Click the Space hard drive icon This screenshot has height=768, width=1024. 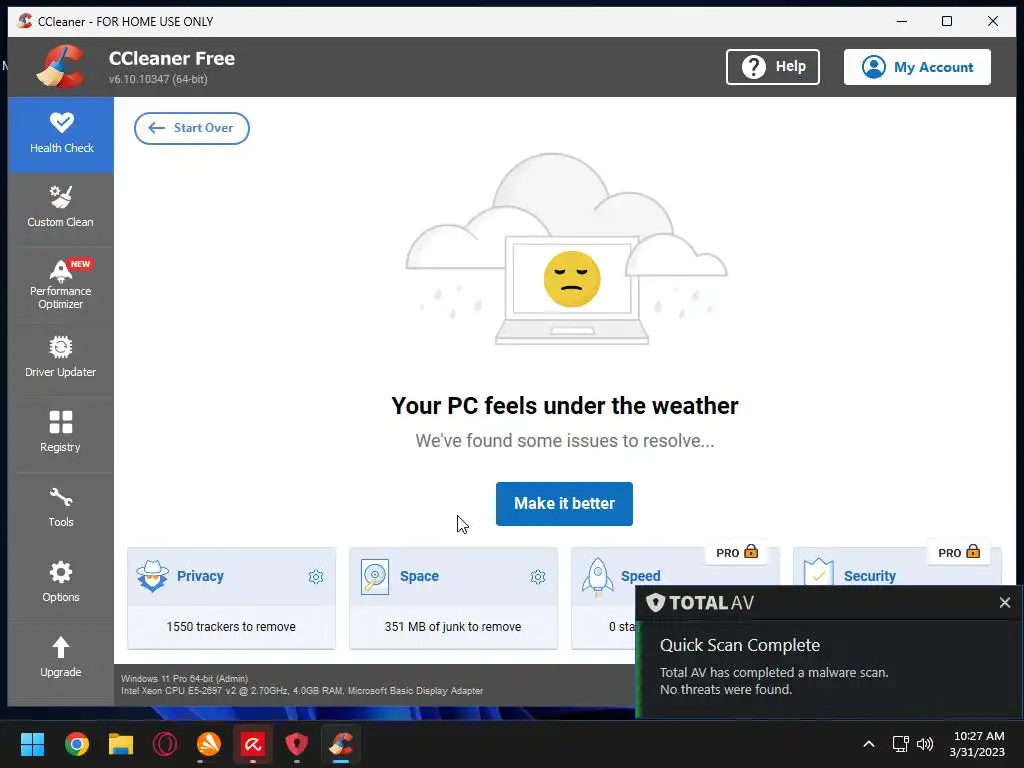(375, 577)
